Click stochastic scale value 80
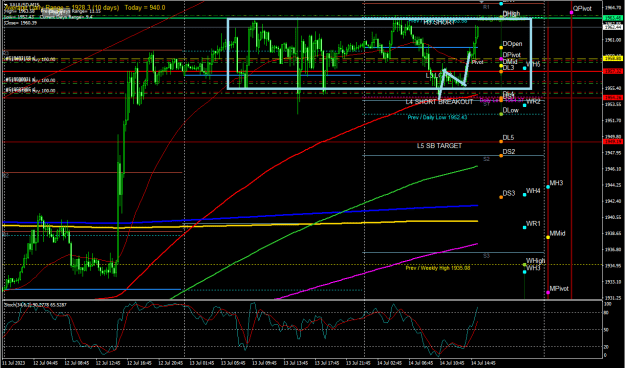Viewport: 625px width, 368px height. click(x=607, y=313)
